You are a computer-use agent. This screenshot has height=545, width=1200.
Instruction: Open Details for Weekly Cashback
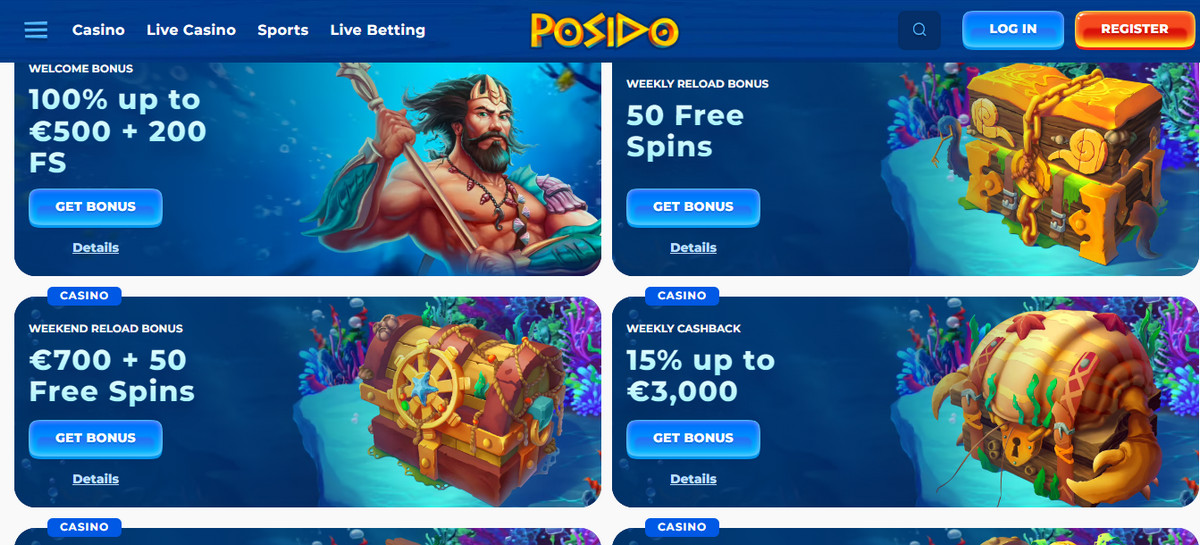693,479
